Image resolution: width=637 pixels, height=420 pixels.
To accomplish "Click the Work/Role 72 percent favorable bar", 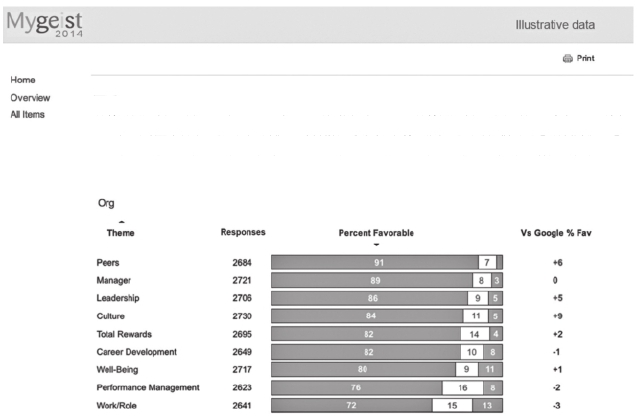I will click(352, 405).
